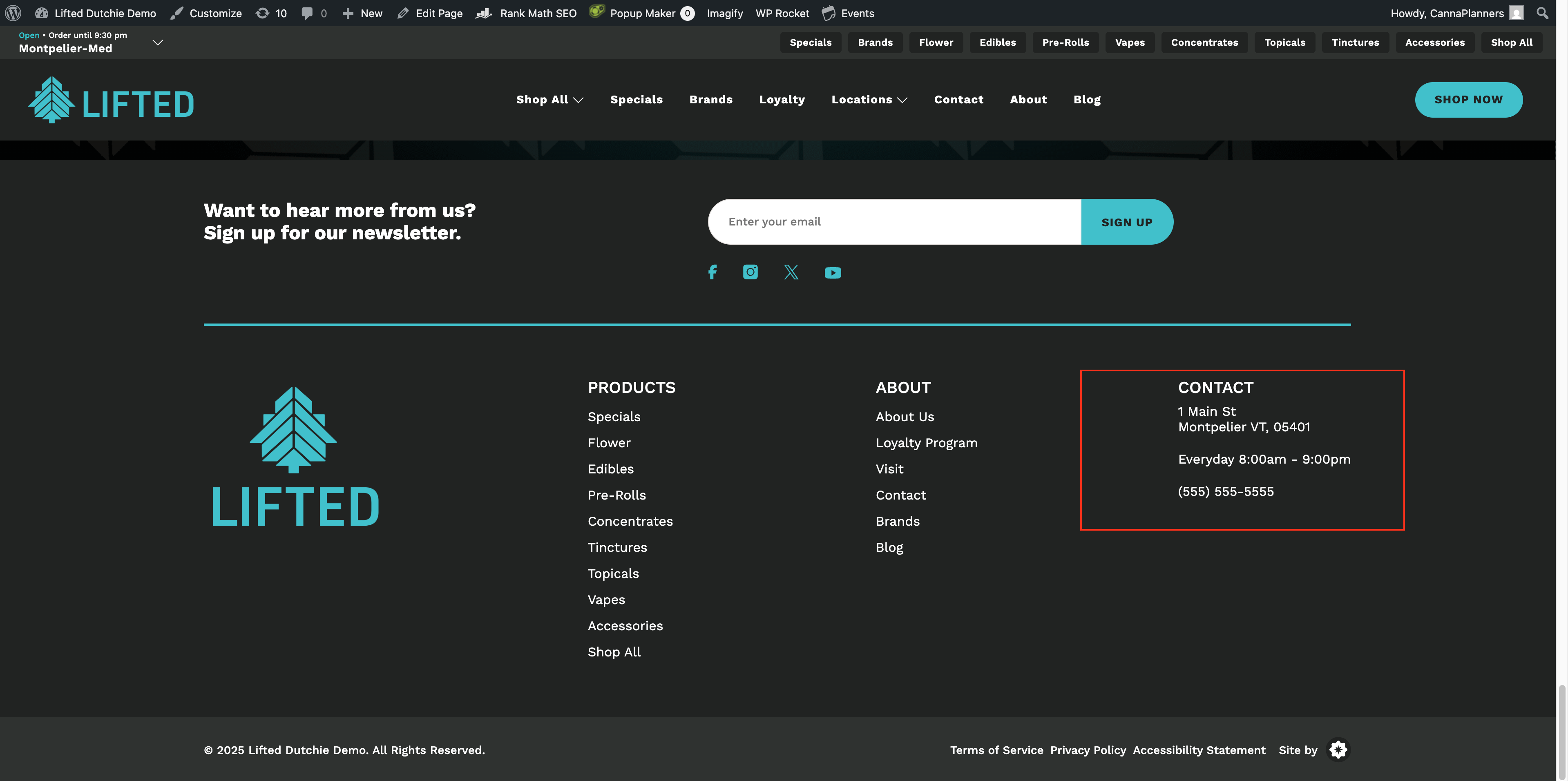
Task: Open the Instagram social icon
Action: pyautogui.click(x=750, y=272)
